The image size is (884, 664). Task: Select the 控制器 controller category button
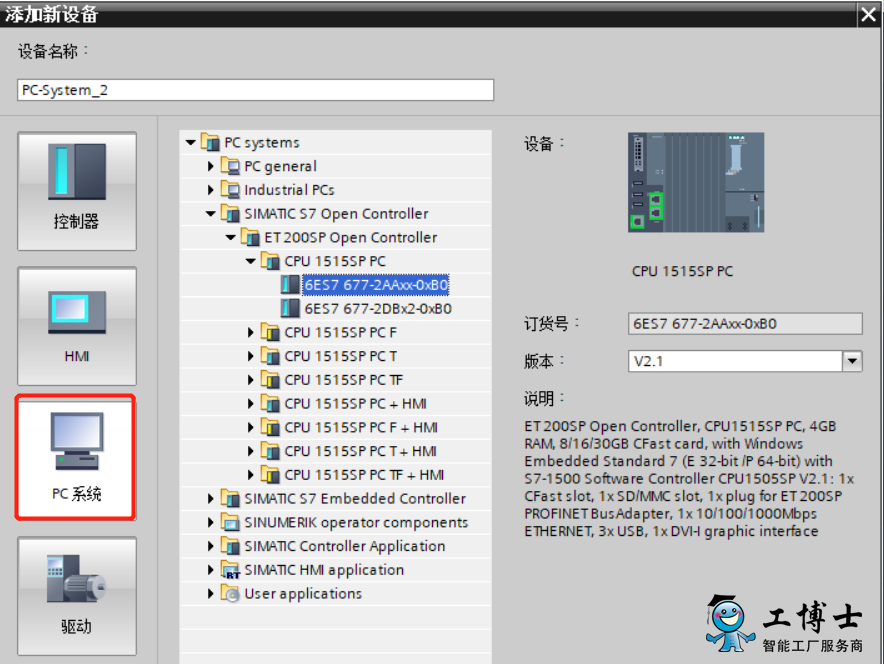tap(77, 191)
